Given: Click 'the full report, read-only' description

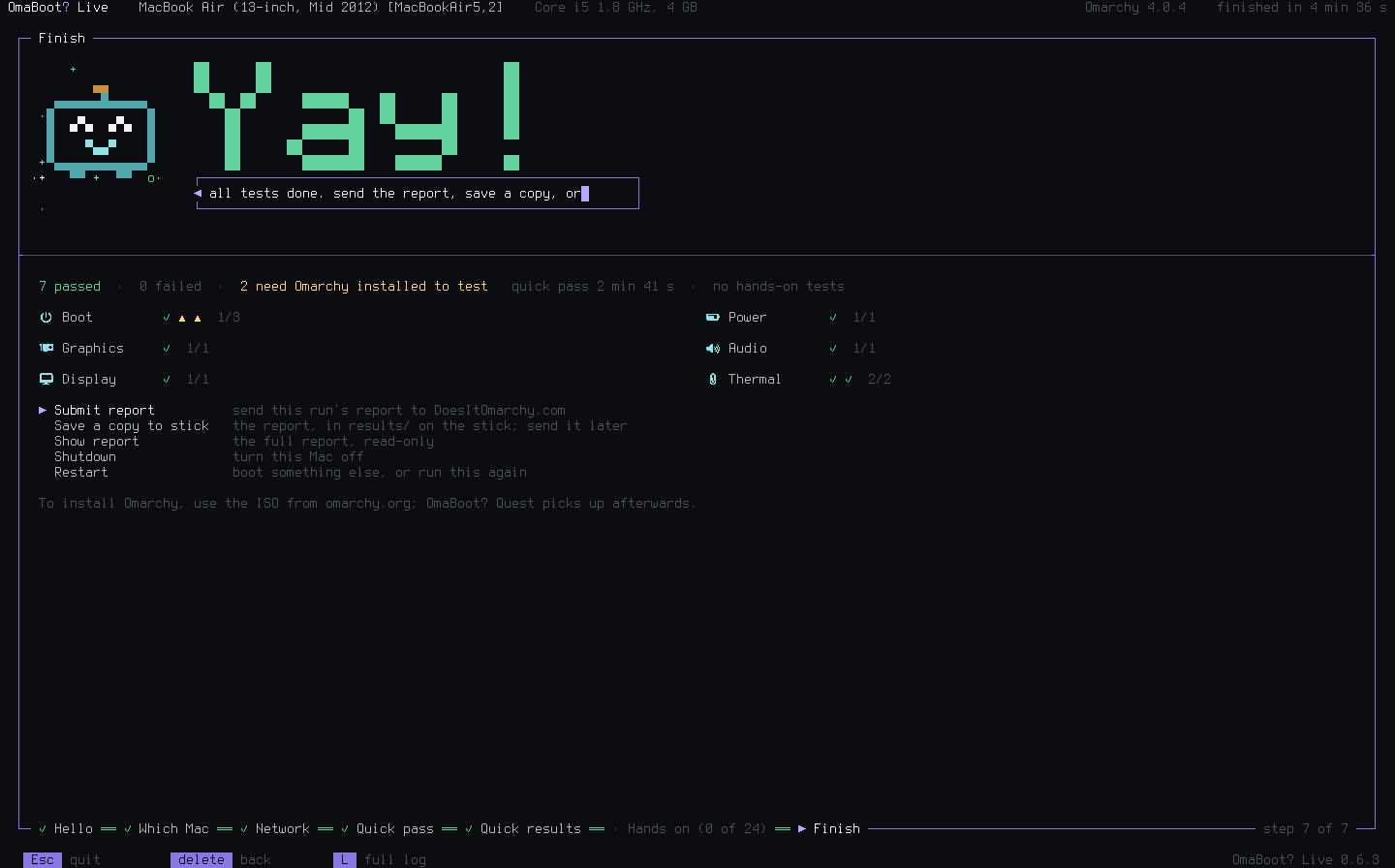Looking at the screenshot, I should pos(333,441).
